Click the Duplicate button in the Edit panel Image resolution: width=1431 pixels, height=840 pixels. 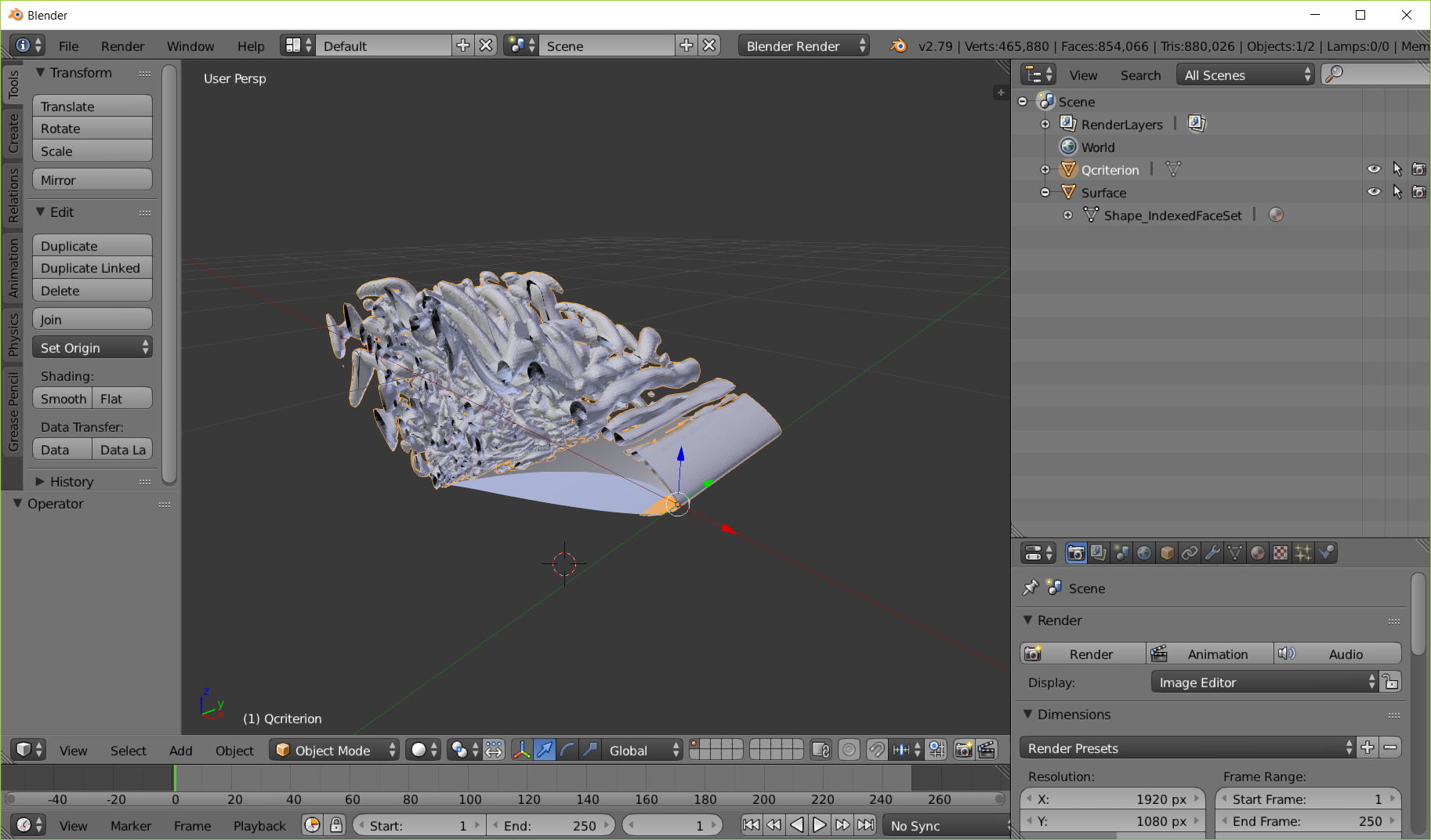92,245
